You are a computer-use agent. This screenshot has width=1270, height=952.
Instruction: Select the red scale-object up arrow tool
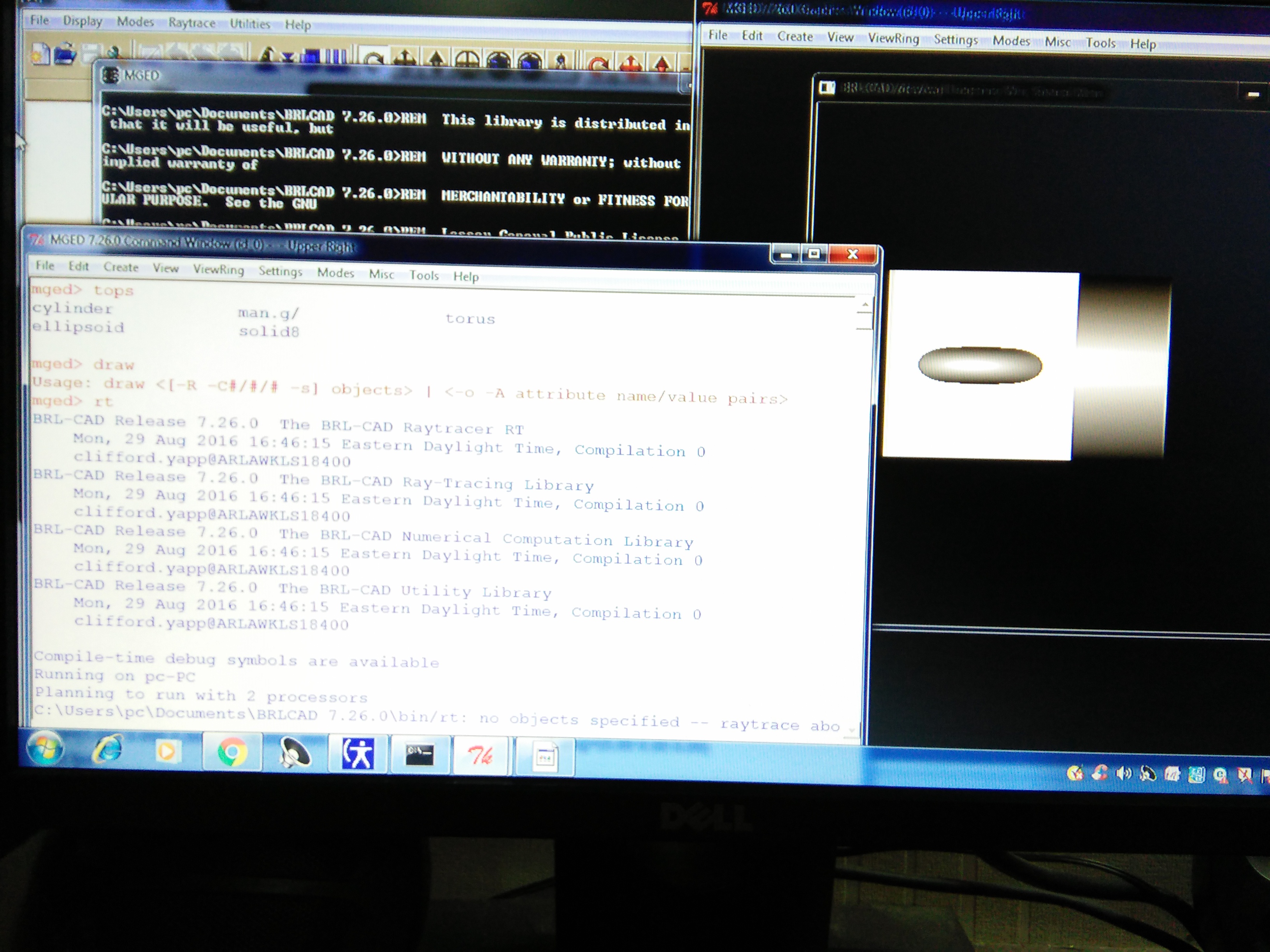[663, 63]
